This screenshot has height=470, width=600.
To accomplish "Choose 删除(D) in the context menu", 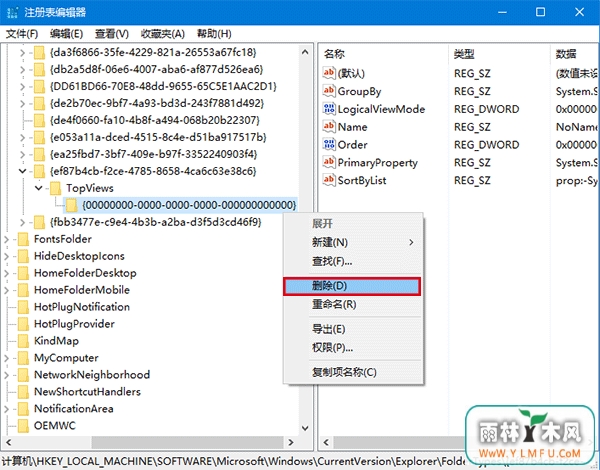I will 352,286.
